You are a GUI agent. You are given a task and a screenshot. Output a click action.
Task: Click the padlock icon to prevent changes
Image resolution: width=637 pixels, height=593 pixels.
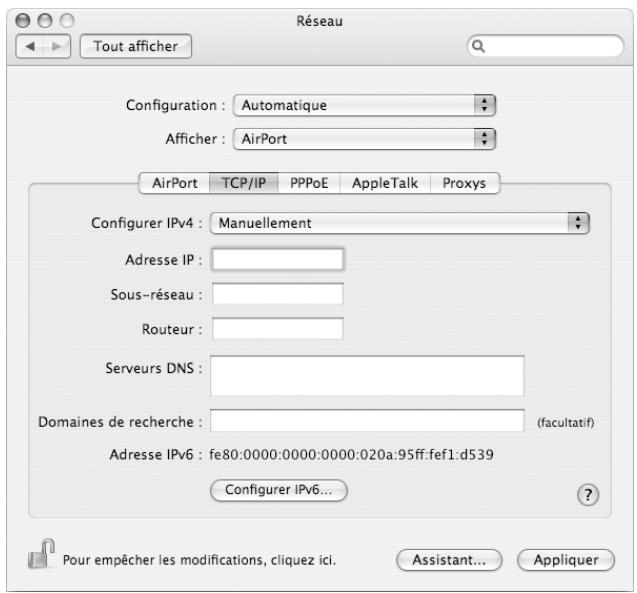point(41,554)
